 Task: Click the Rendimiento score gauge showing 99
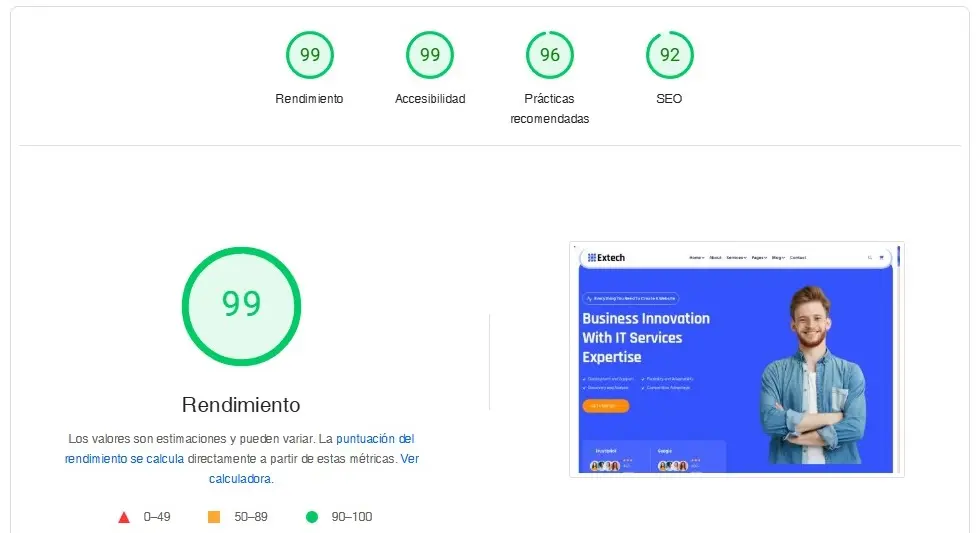[x=309, y=55]
